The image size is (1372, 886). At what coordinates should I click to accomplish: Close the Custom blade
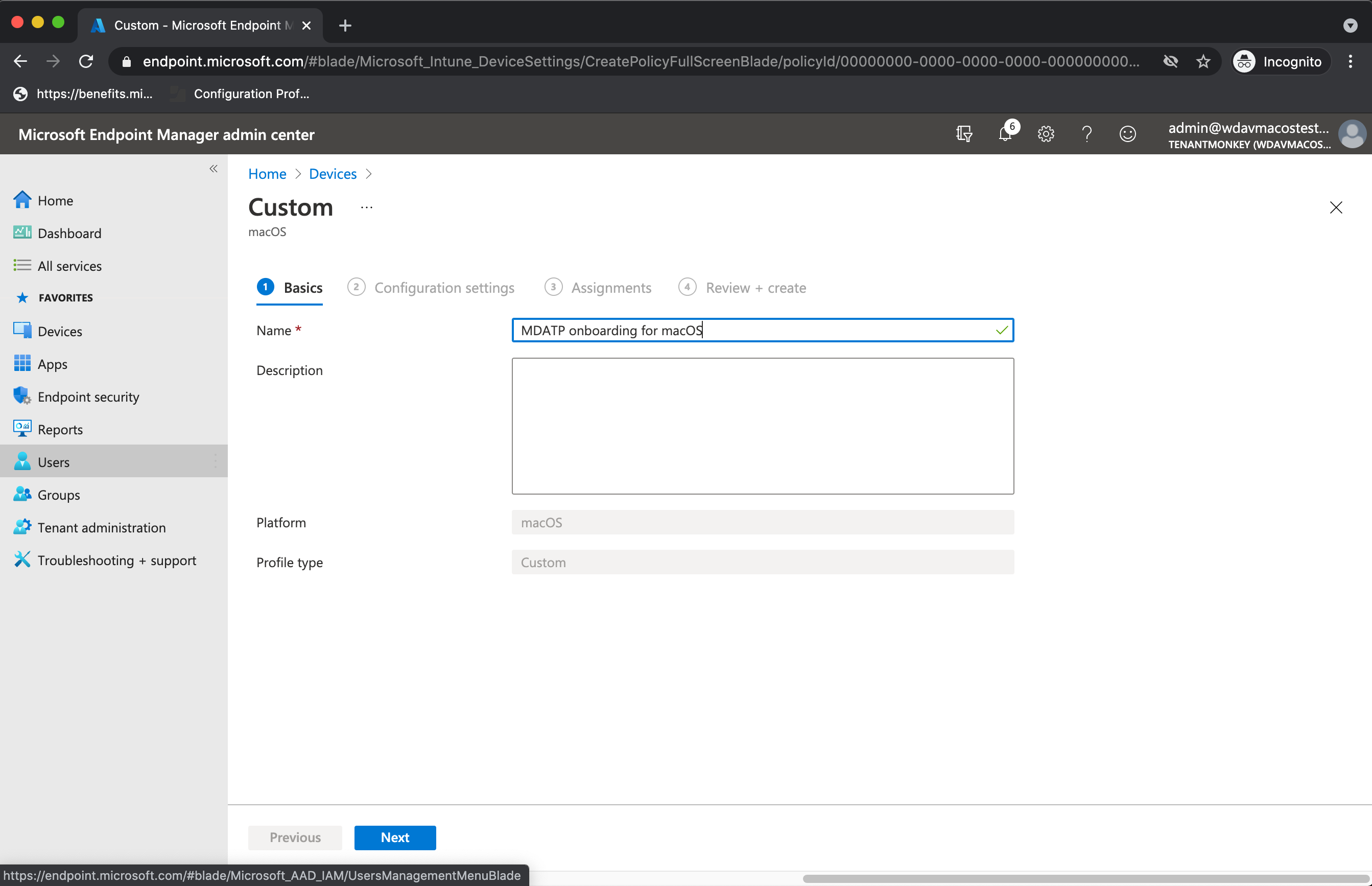pyautogui.click(x=1336, y=207)
